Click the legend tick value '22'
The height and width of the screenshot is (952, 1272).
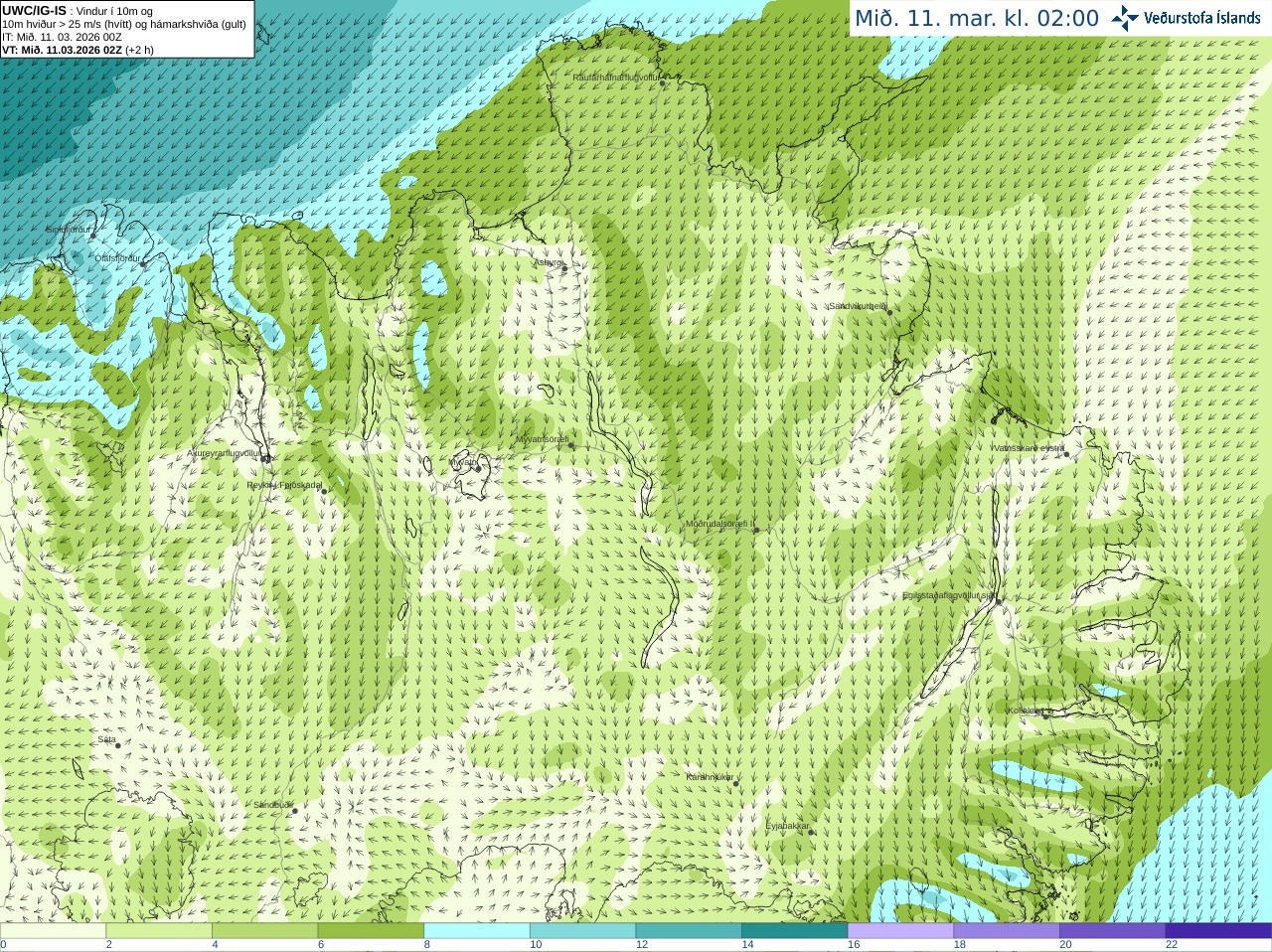coord(1172,945)
